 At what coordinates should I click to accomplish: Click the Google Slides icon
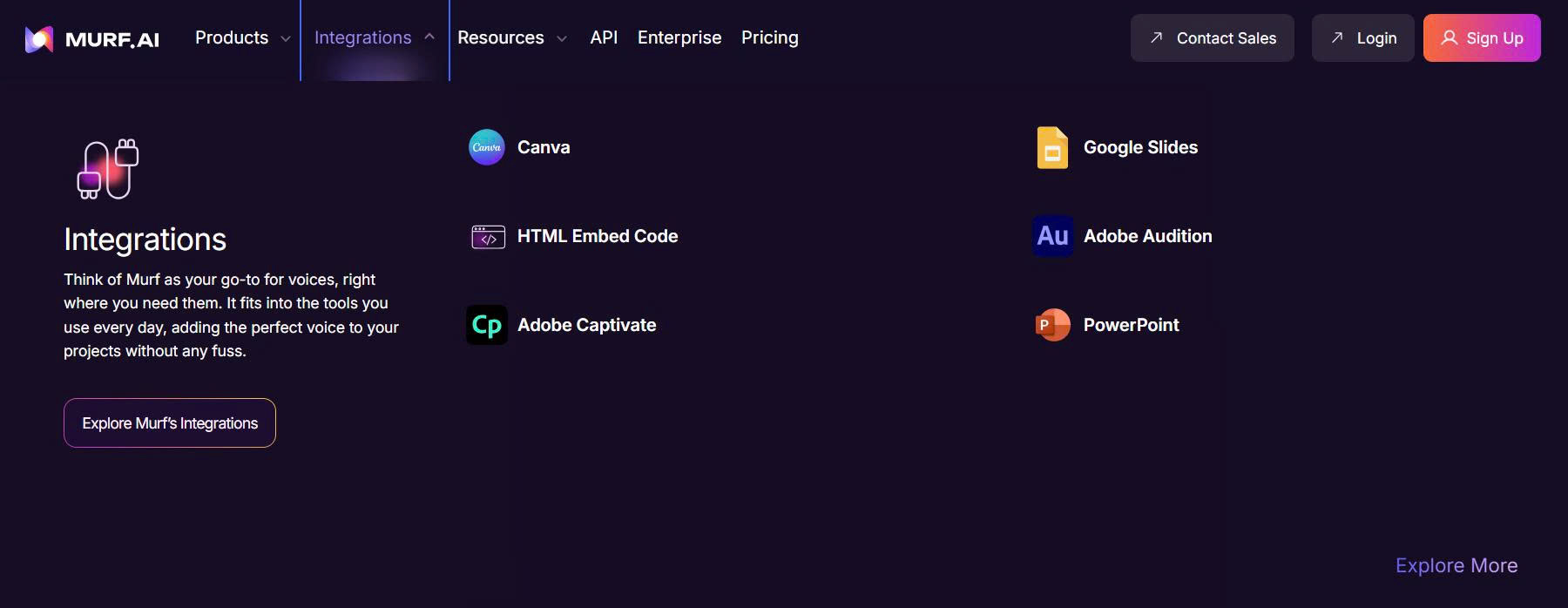[x=1052, y=147]
